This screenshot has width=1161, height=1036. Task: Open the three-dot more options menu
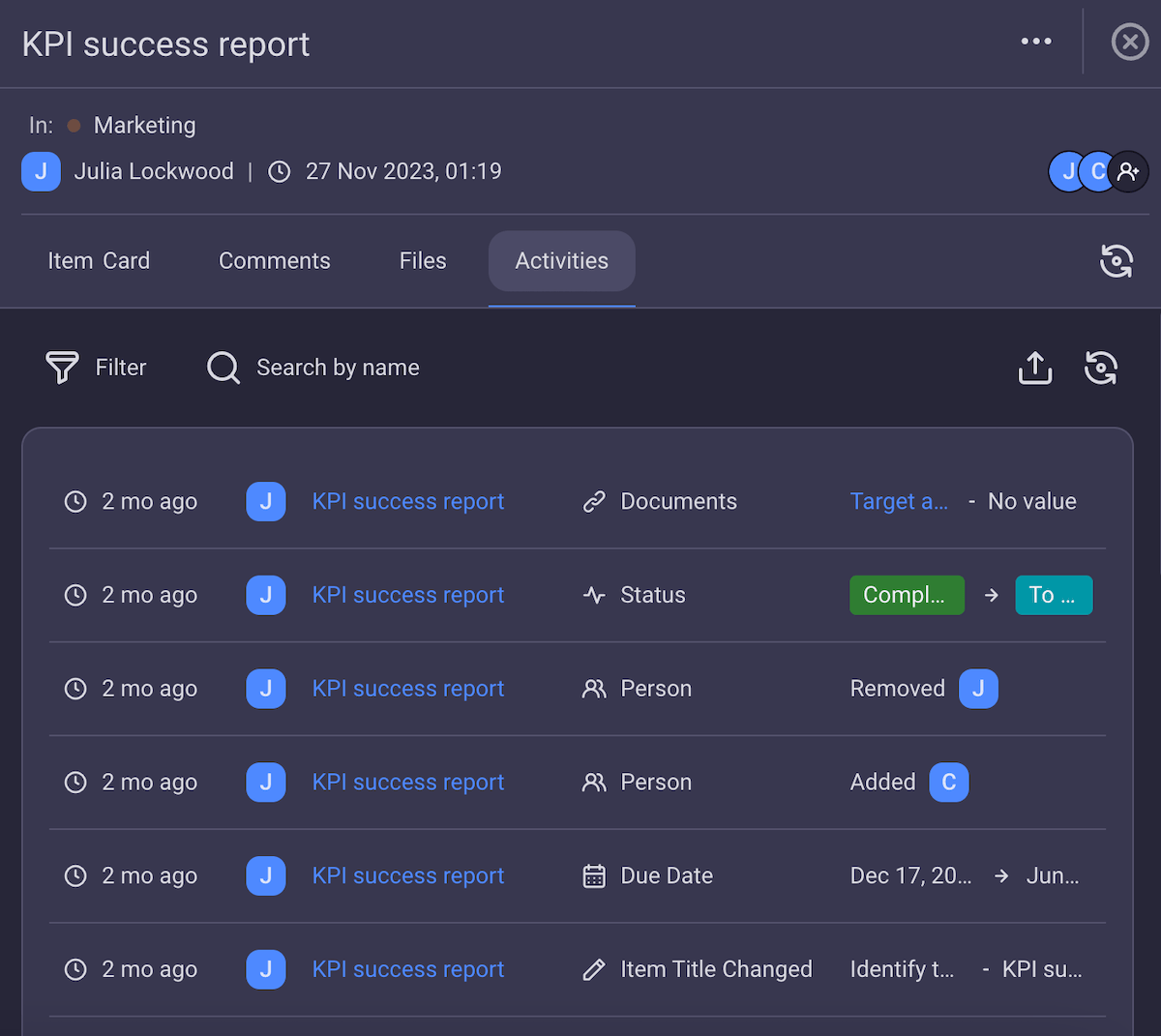tap(1035, 42)
